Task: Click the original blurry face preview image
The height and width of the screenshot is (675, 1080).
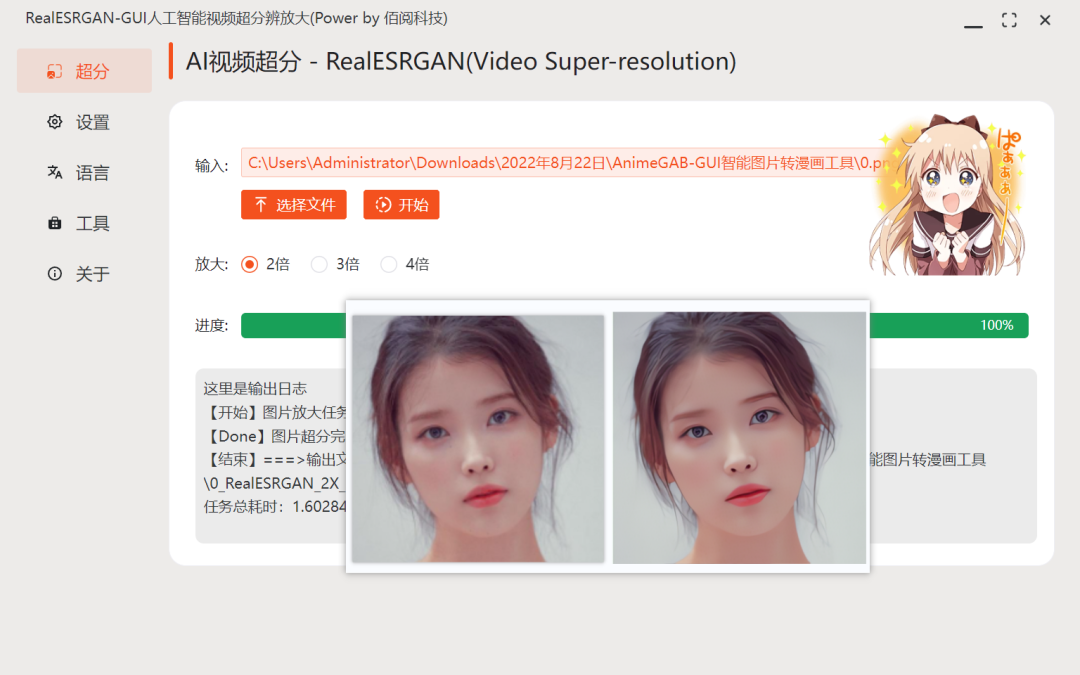Action: 478,439
